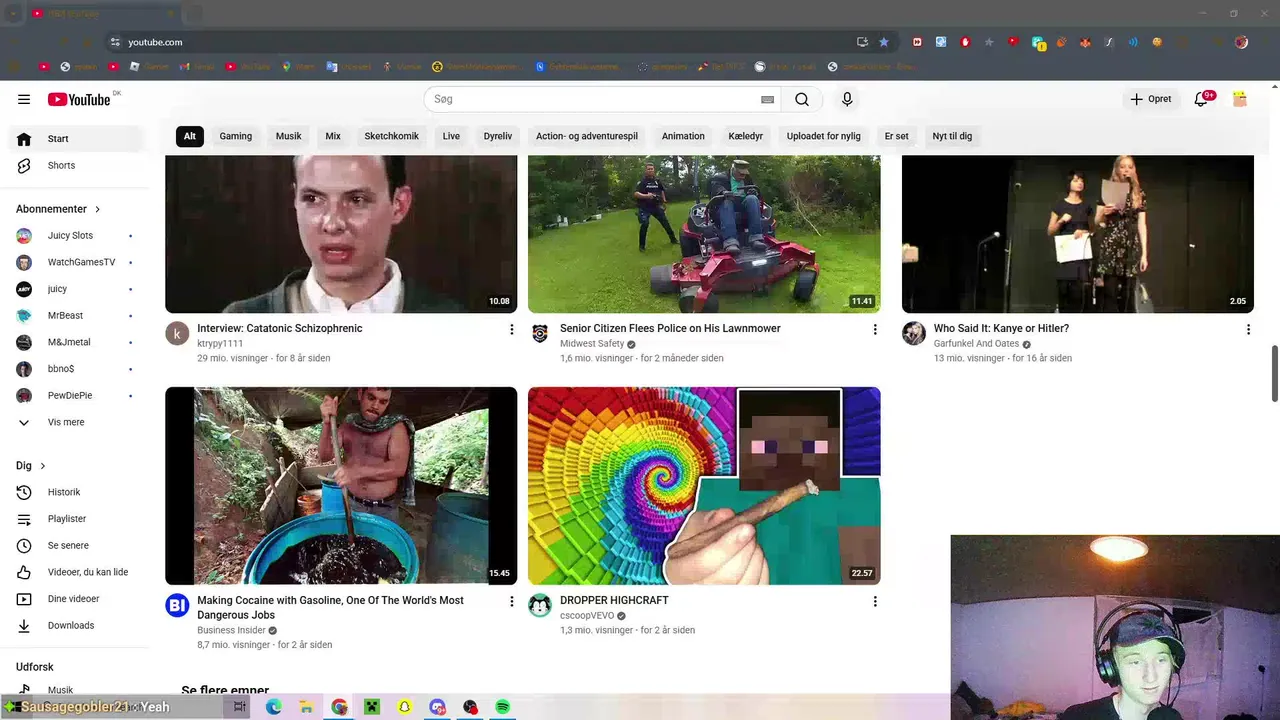Select the Gaming filter chip

(236, 136)
